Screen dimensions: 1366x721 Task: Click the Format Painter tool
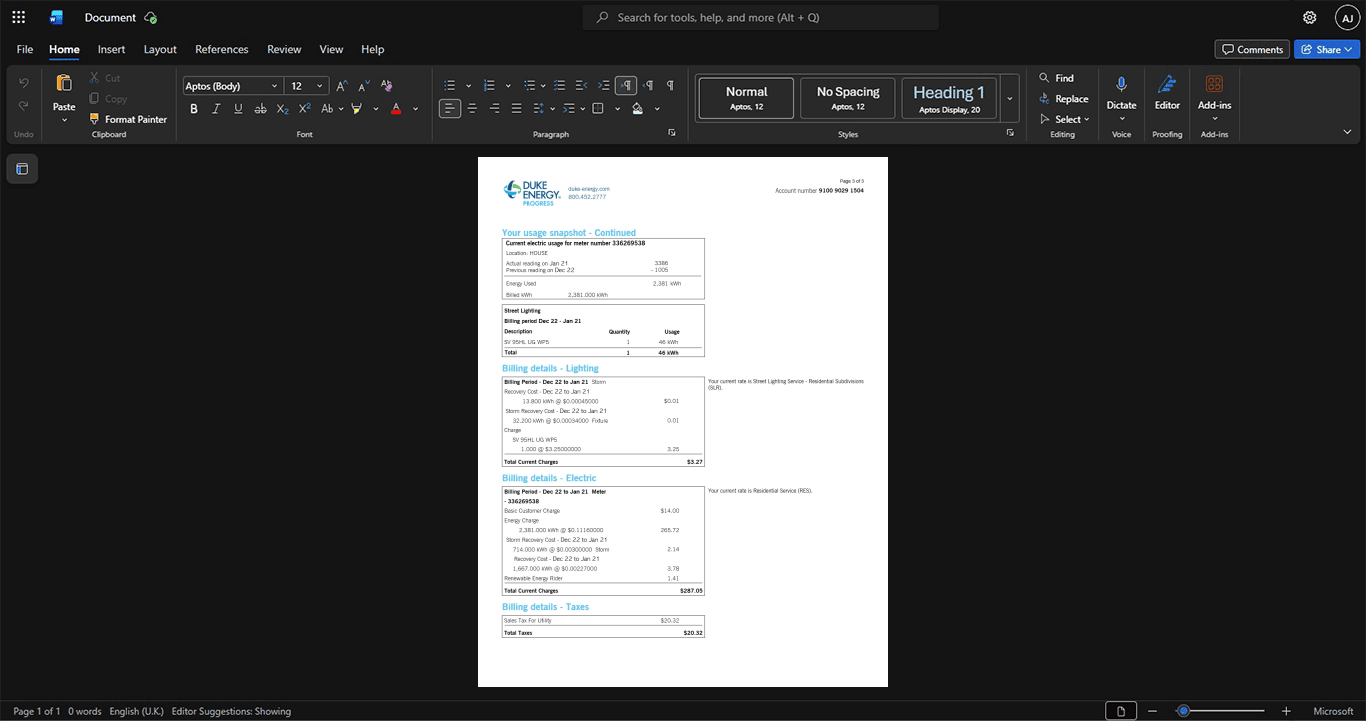(128, 119)
